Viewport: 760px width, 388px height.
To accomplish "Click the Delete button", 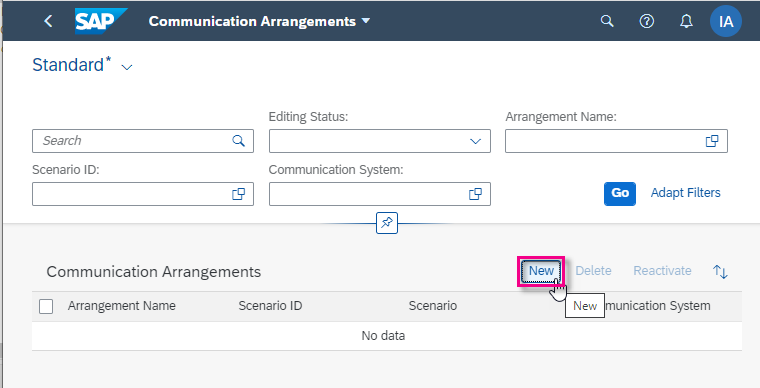I will [x=593, y=271].
